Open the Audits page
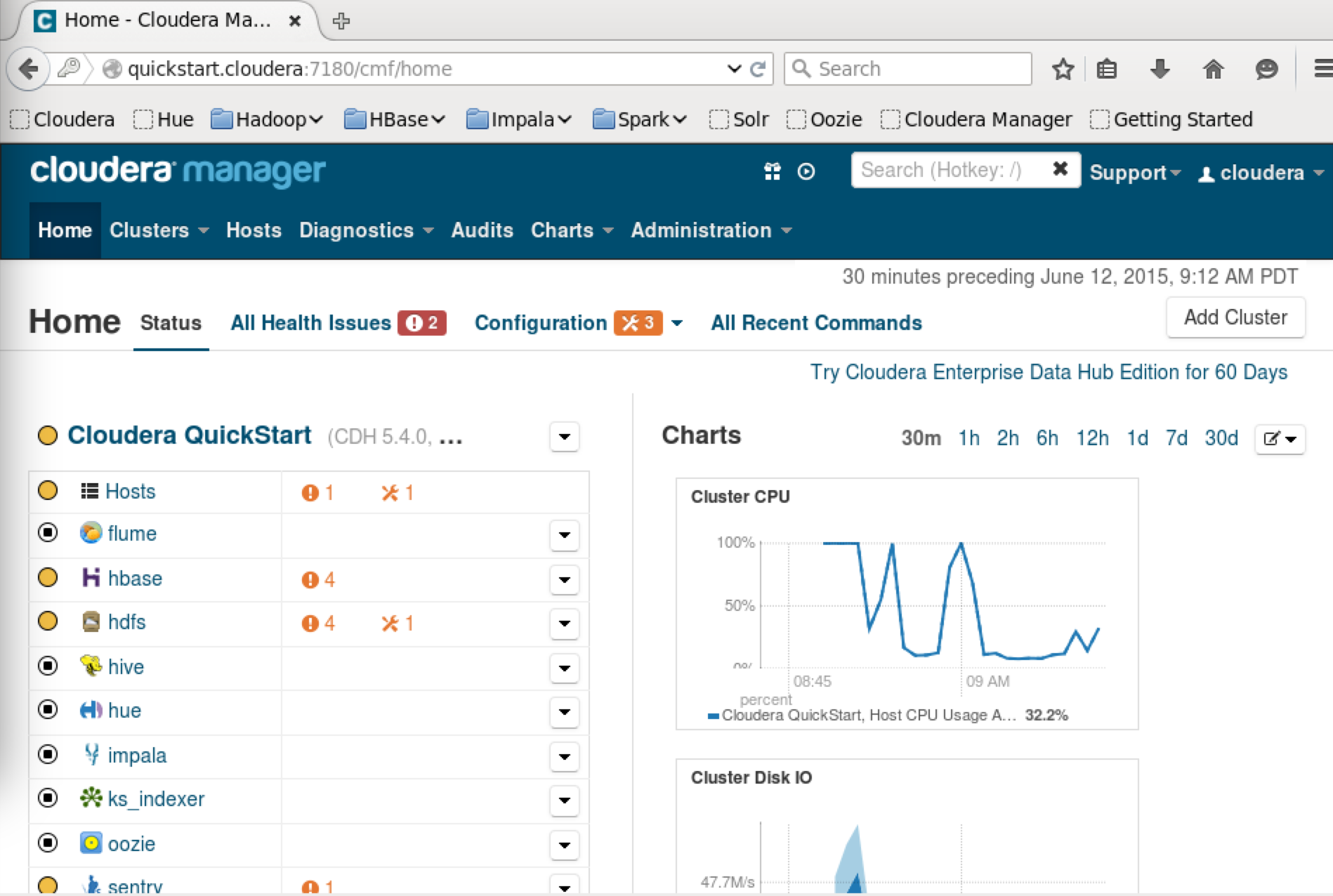The width and height of the screenshot is (1333, 896). 482,230
